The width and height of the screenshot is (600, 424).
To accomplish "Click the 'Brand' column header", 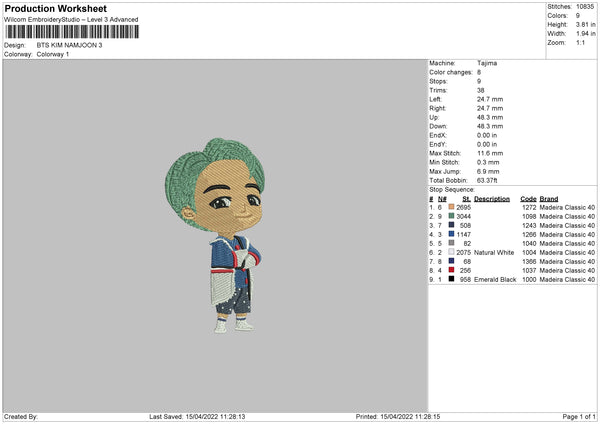I will pos(549,199).
